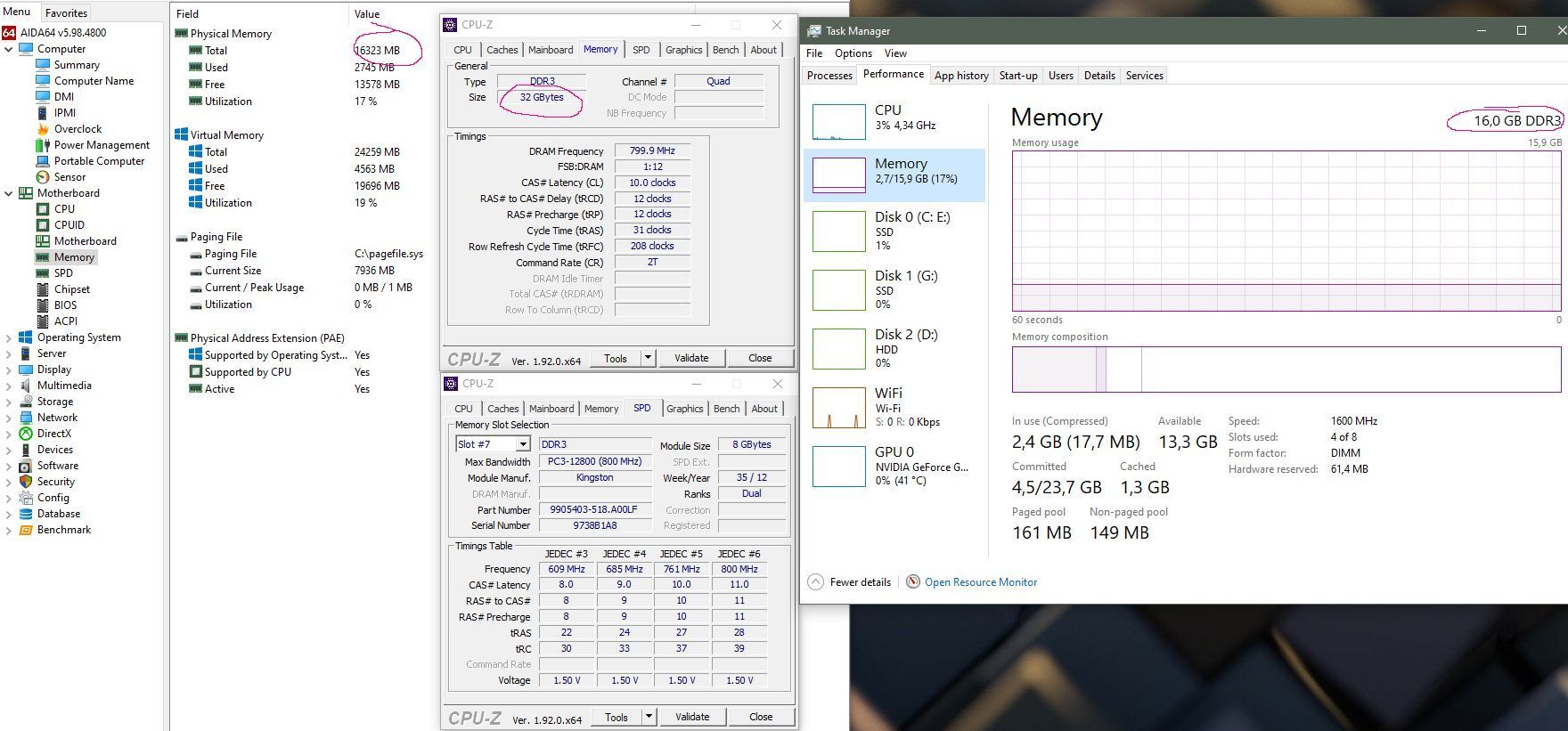Screen dimensions: 1568x731
Task: Click the Software icon in AIDA64 tree
Action: (x=26, y=466)
